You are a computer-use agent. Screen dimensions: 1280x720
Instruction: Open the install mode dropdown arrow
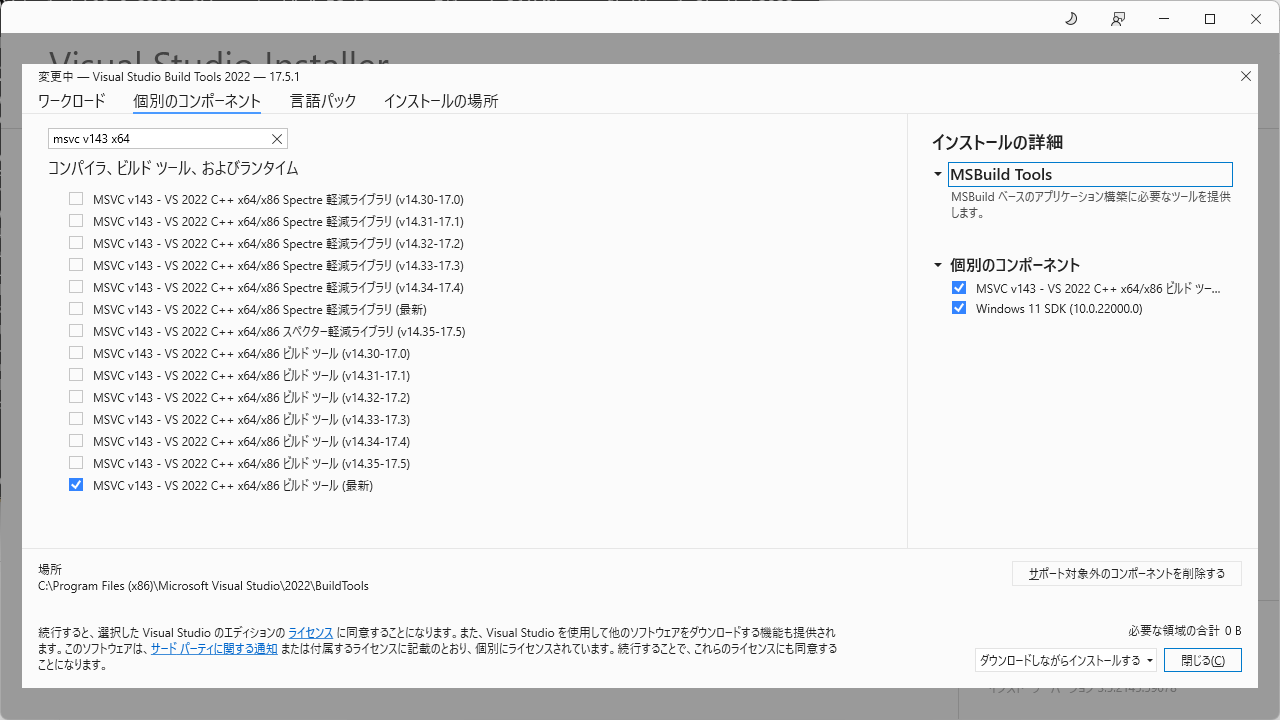click(x=1150, y=660)
